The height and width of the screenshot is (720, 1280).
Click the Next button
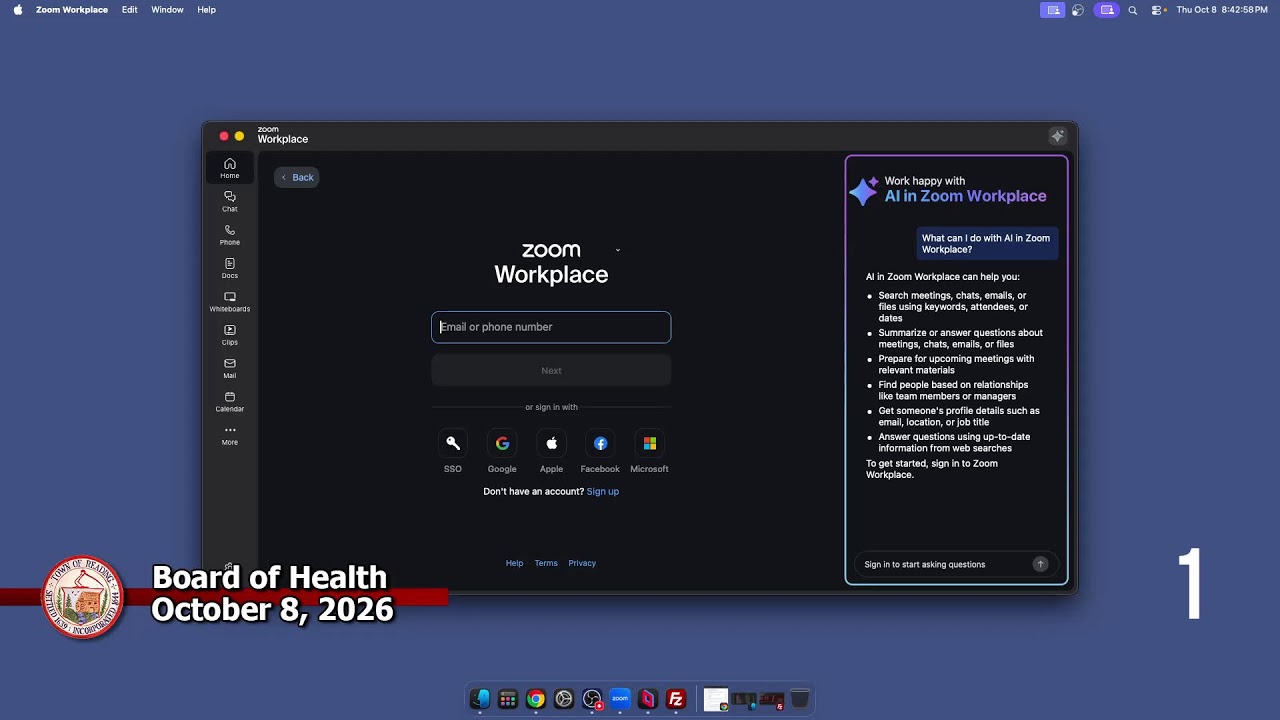coord(551,370)
